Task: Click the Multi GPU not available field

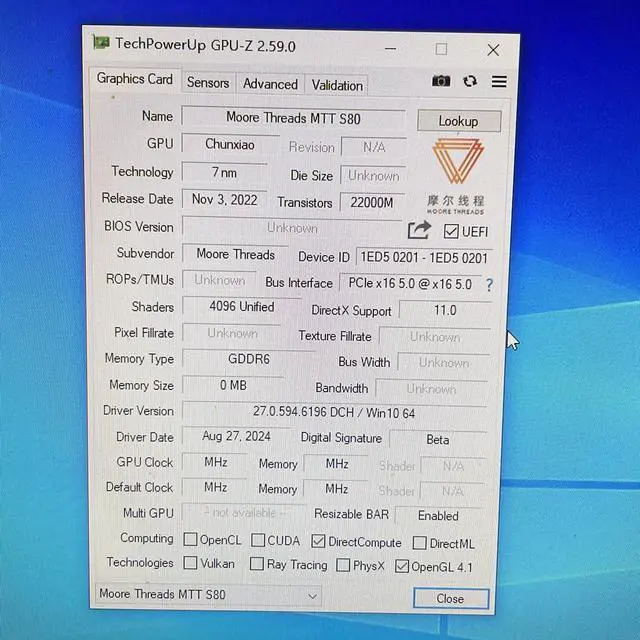Action: tap(244, 513)
